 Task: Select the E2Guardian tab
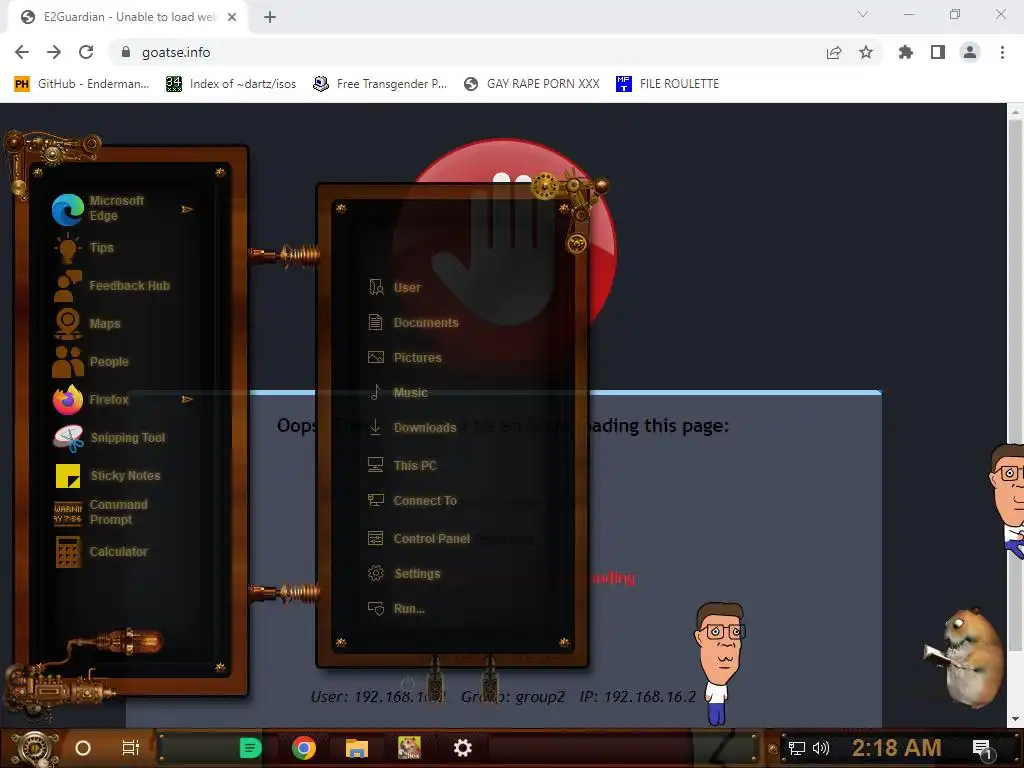(127, 17)
